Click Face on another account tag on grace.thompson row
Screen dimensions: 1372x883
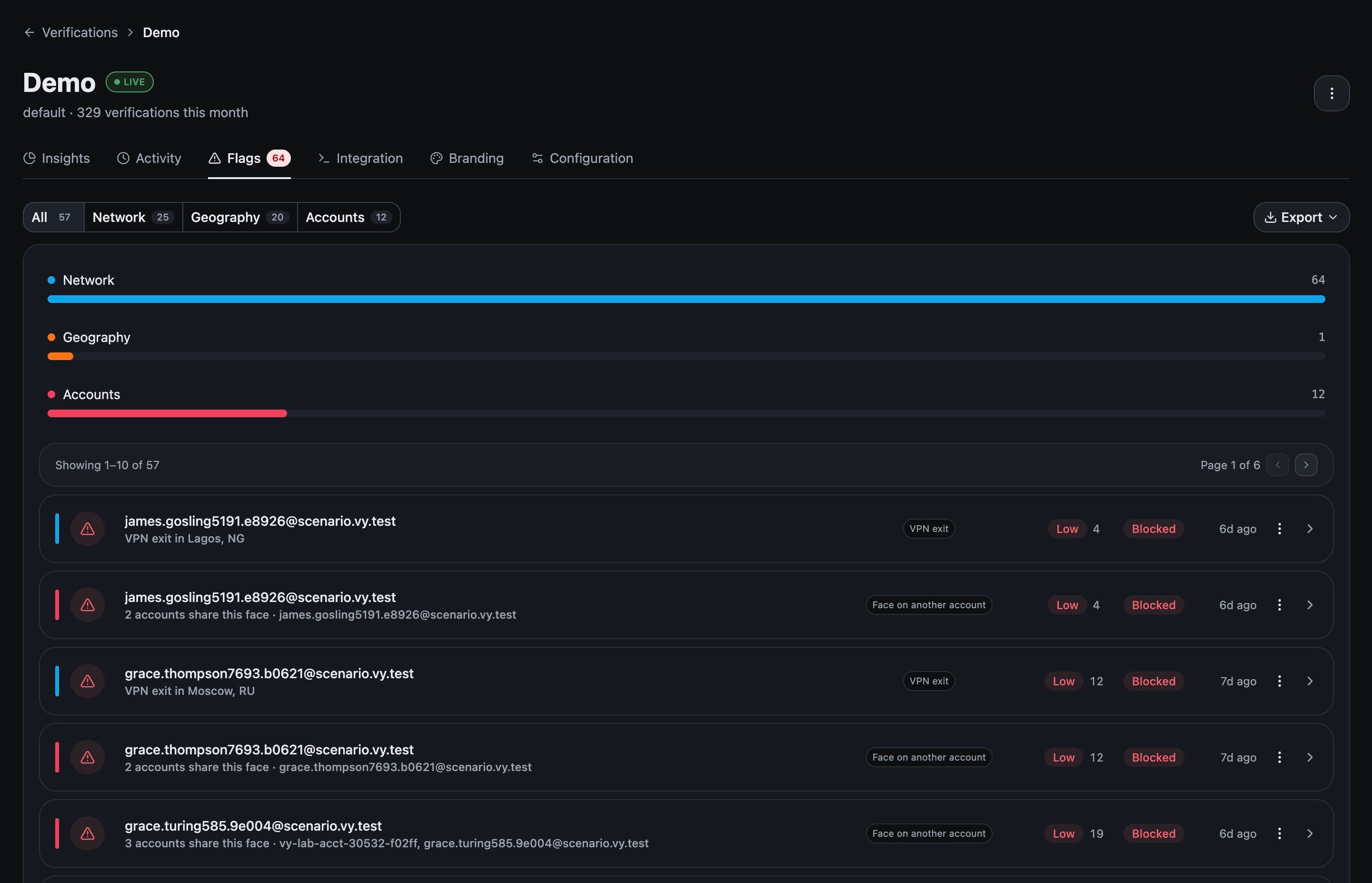tap(928, 757)
